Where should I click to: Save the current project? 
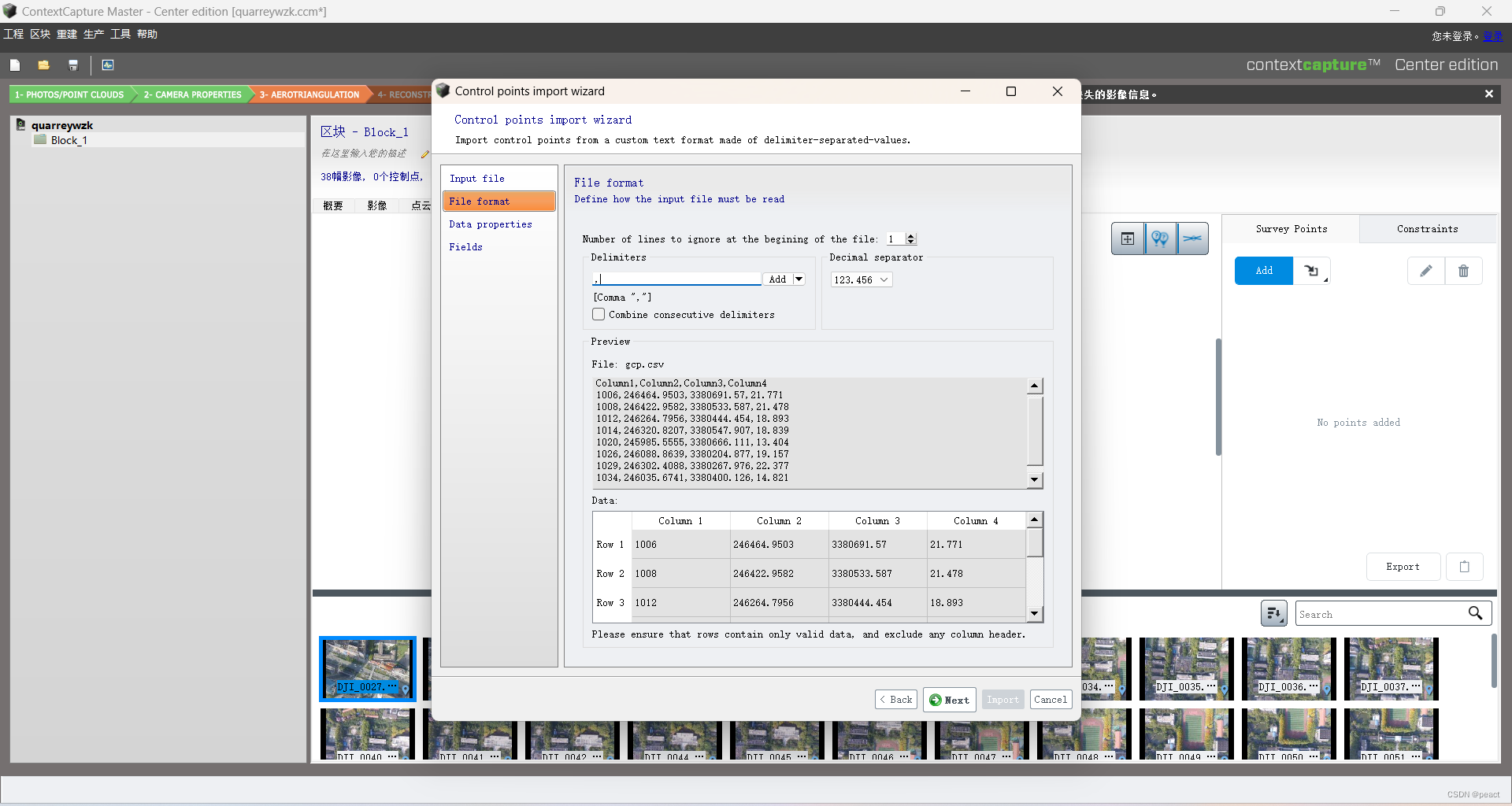coord(73,65)
